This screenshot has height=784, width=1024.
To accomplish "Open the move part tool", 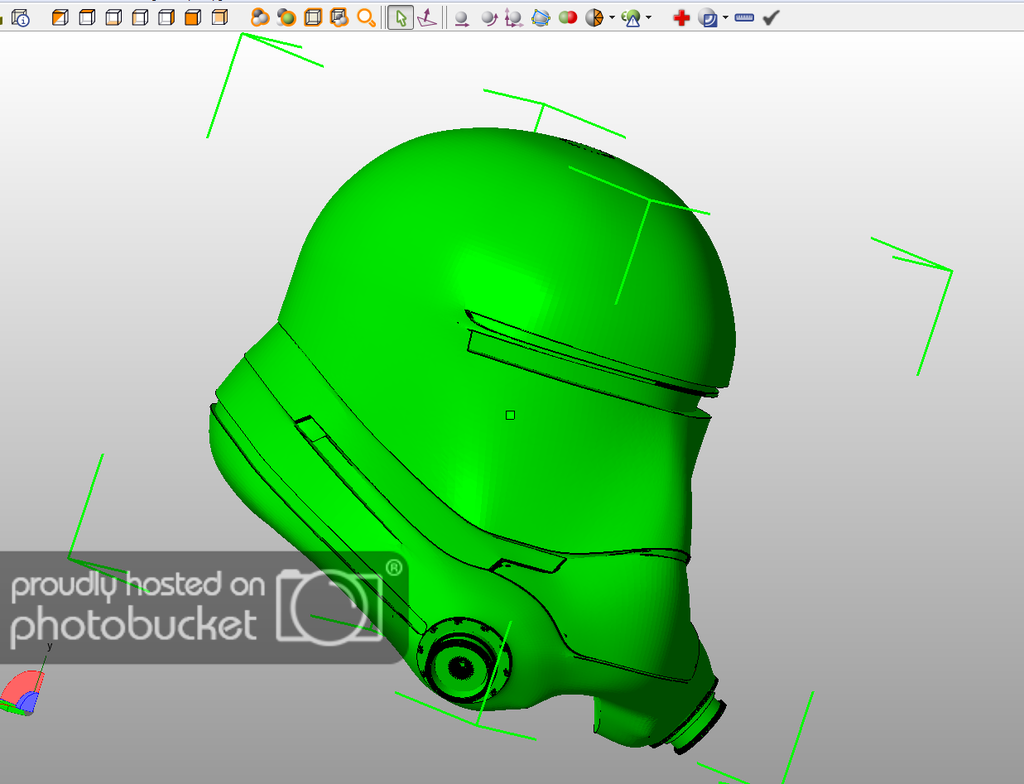I will (462, 19).
